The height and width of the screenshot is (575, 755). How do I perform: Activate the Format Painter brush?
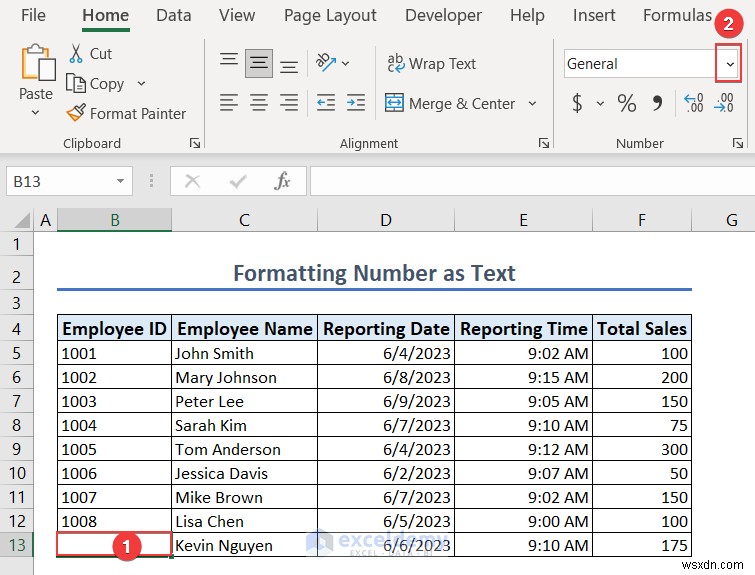point(76,113)
